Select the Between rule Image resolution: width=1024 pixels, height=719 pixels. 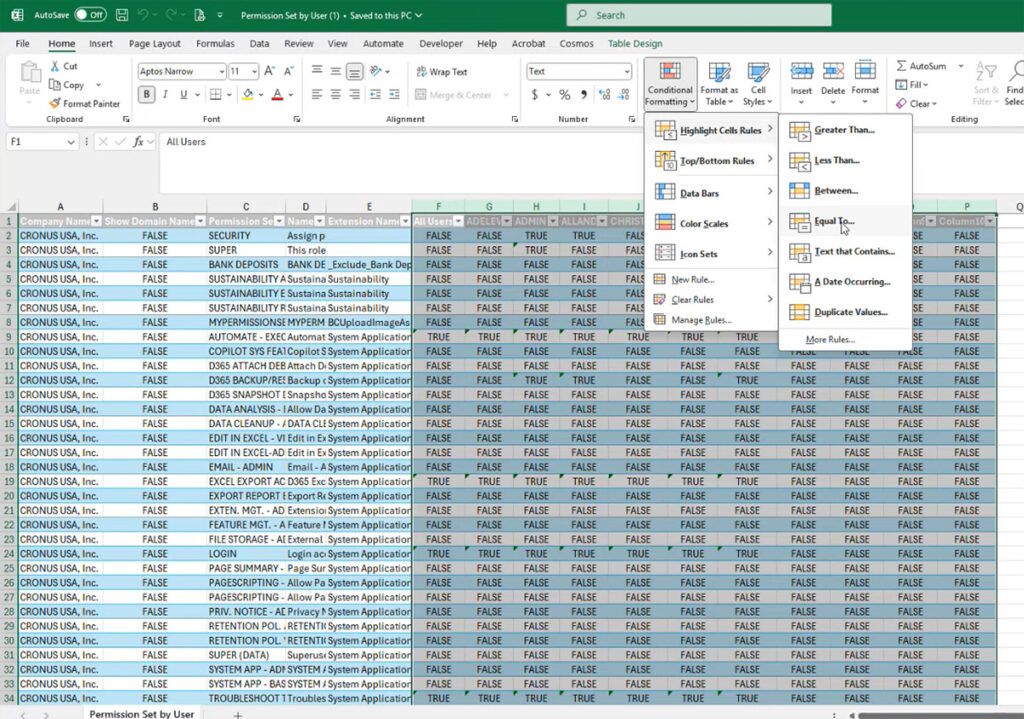tap(845, 191)
